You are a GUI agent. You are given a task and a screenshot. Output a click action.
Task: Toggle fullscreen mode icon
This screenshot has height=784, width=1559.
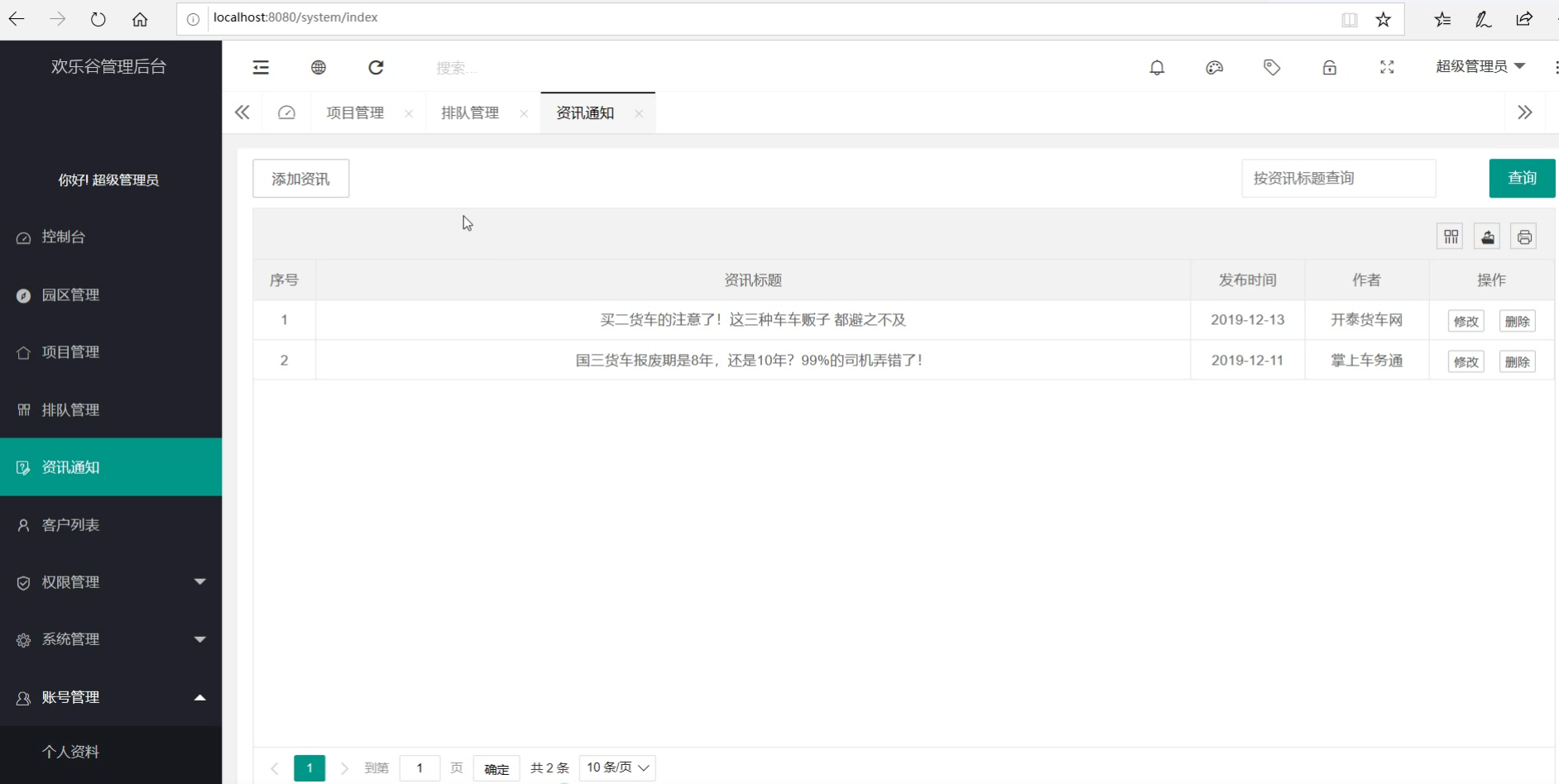click(x=1387, y=68)
